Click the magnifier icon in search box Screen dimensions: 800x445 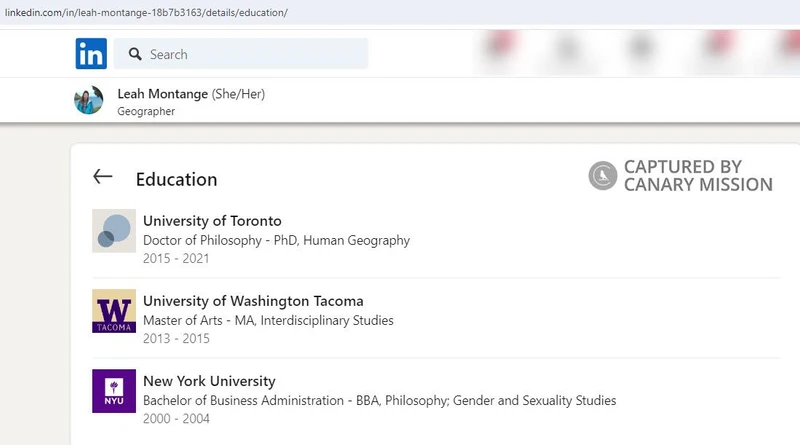point(135,54)
